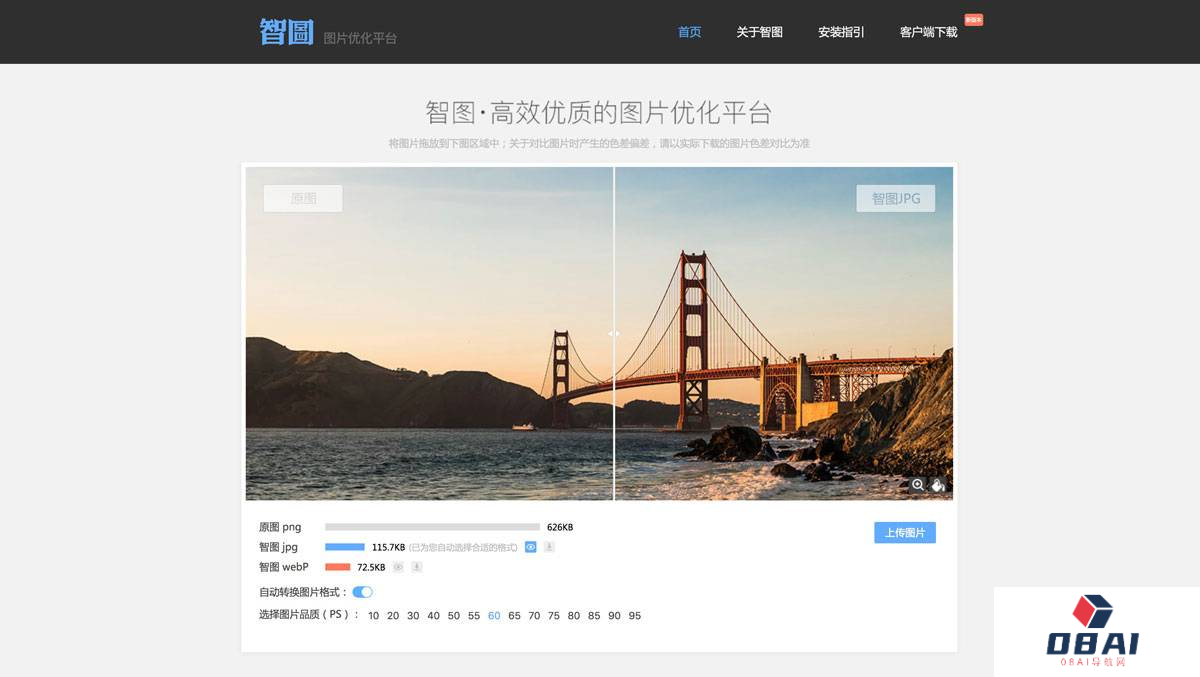Screen dimensions: 1200x677
Task: Click the gray 原图 png size bar
Action: (432, 527)
